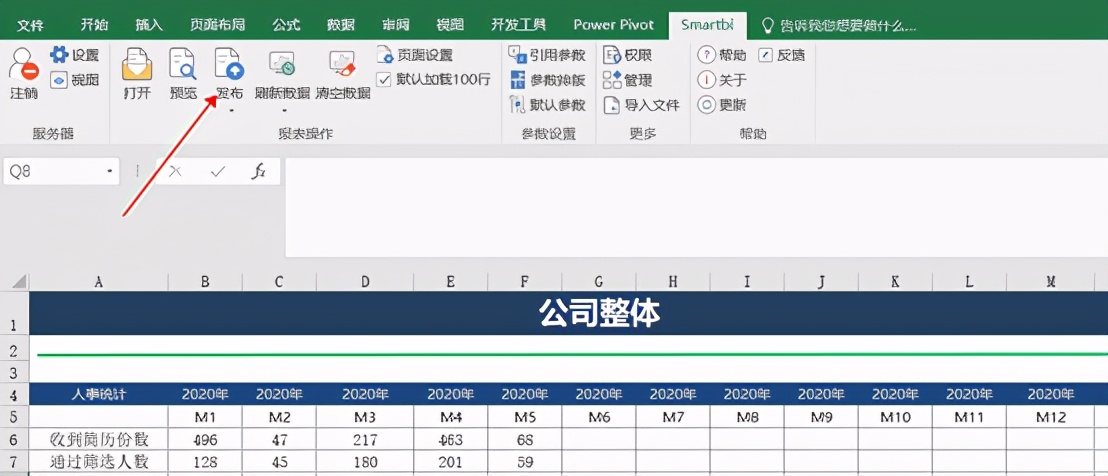Click the cell containing 217
Image resolution: width=1108 pixels, height=476 pixels.
365,440
